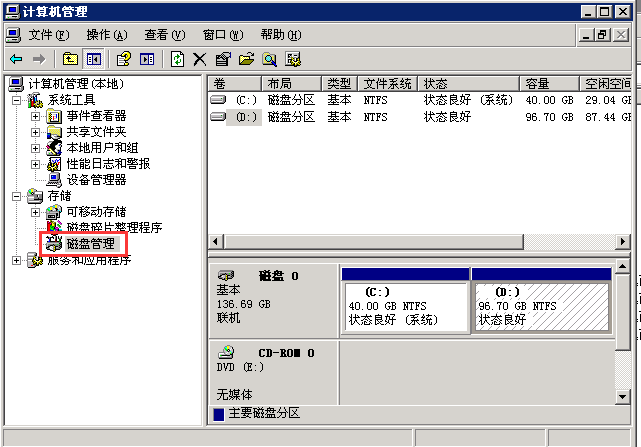Click the C: volume drive icon in list
The width and height of the screenshot is (641, 447).
218,99
